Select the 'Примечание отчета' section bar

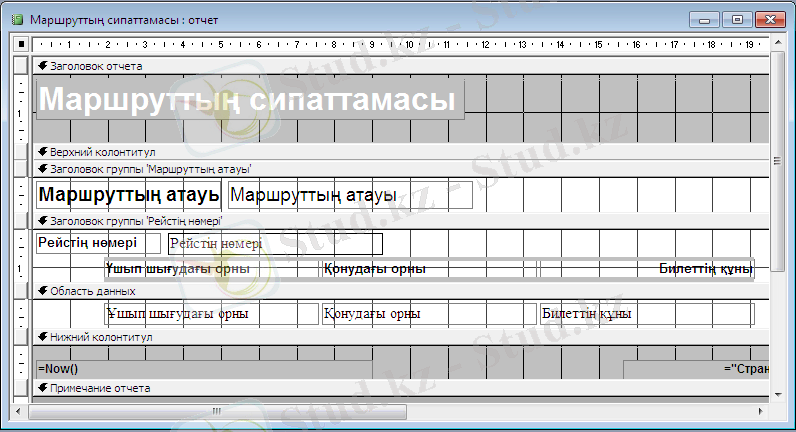coord(401,388)
